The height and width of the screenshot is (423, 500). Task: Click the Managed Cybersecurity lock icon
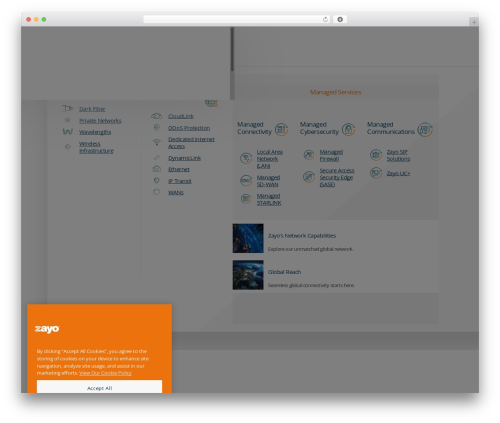coord(348,129)
